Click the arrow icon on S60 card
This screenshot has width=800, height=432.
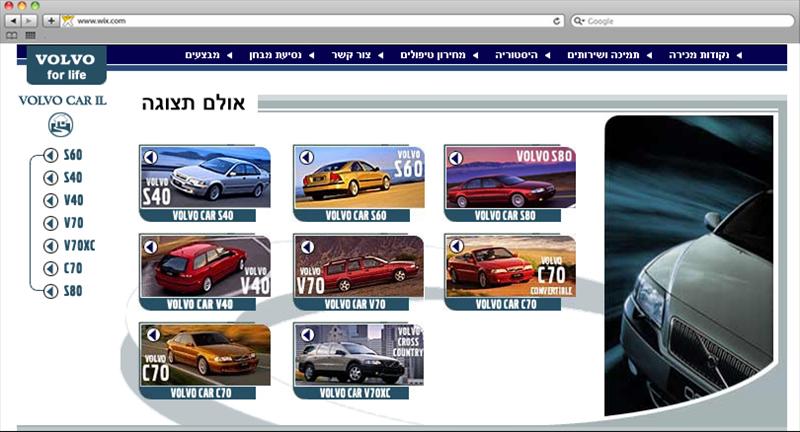[306, 158]
